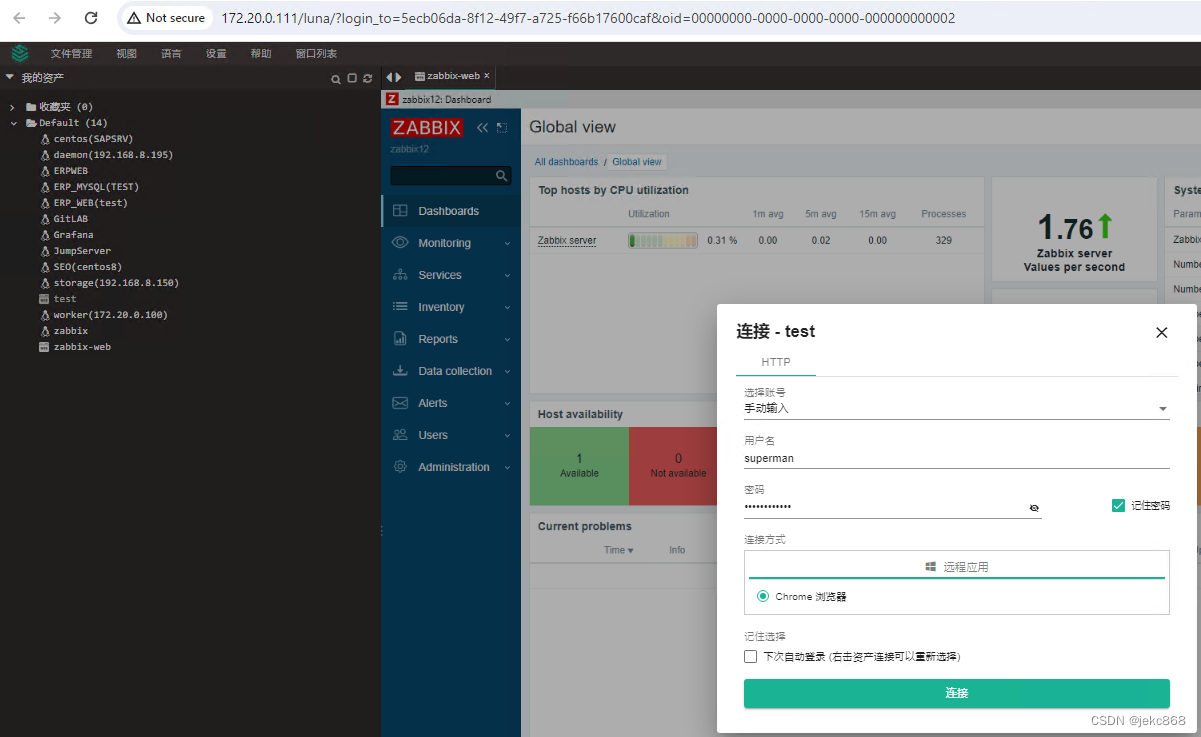Click the Services hierarchy icon
Image resolution: width=1201 pixels, height=737 pixels.
click(400, 275)
